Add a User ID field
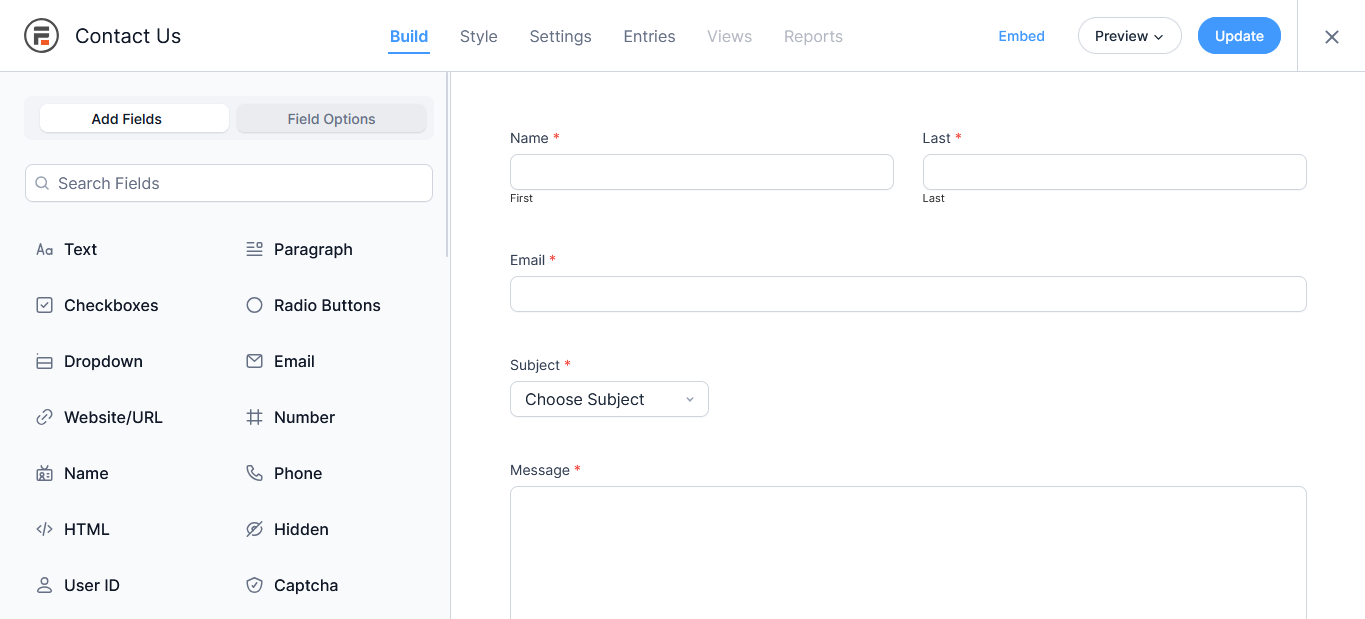The image size is (1365, 619). pyautogui.click(x=91, y=586)
